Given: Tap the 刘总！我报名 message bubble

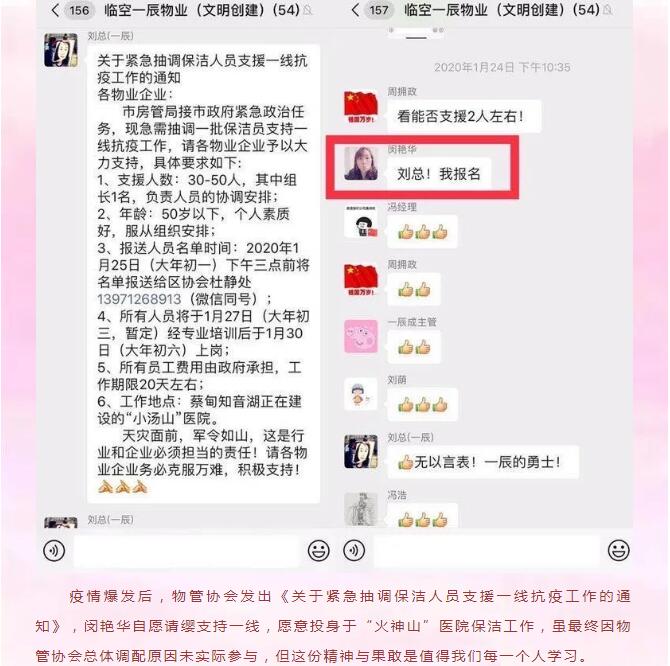Looking at the screenshot, I should pos(439,174).
